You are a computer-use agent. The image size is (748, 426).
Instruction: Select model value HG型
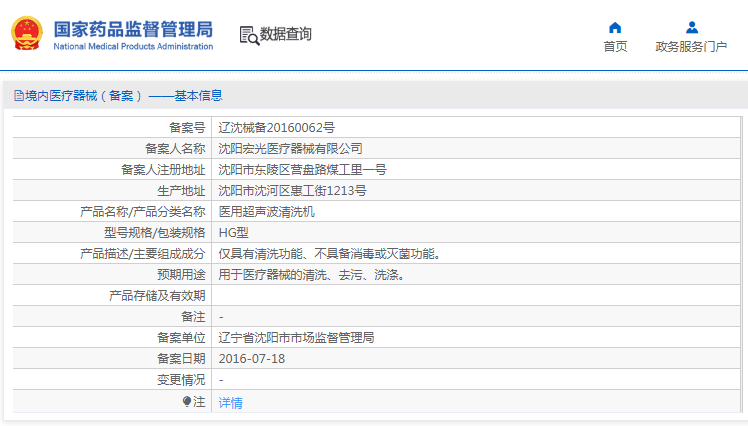pyautogui.click(x=233, y=233)
